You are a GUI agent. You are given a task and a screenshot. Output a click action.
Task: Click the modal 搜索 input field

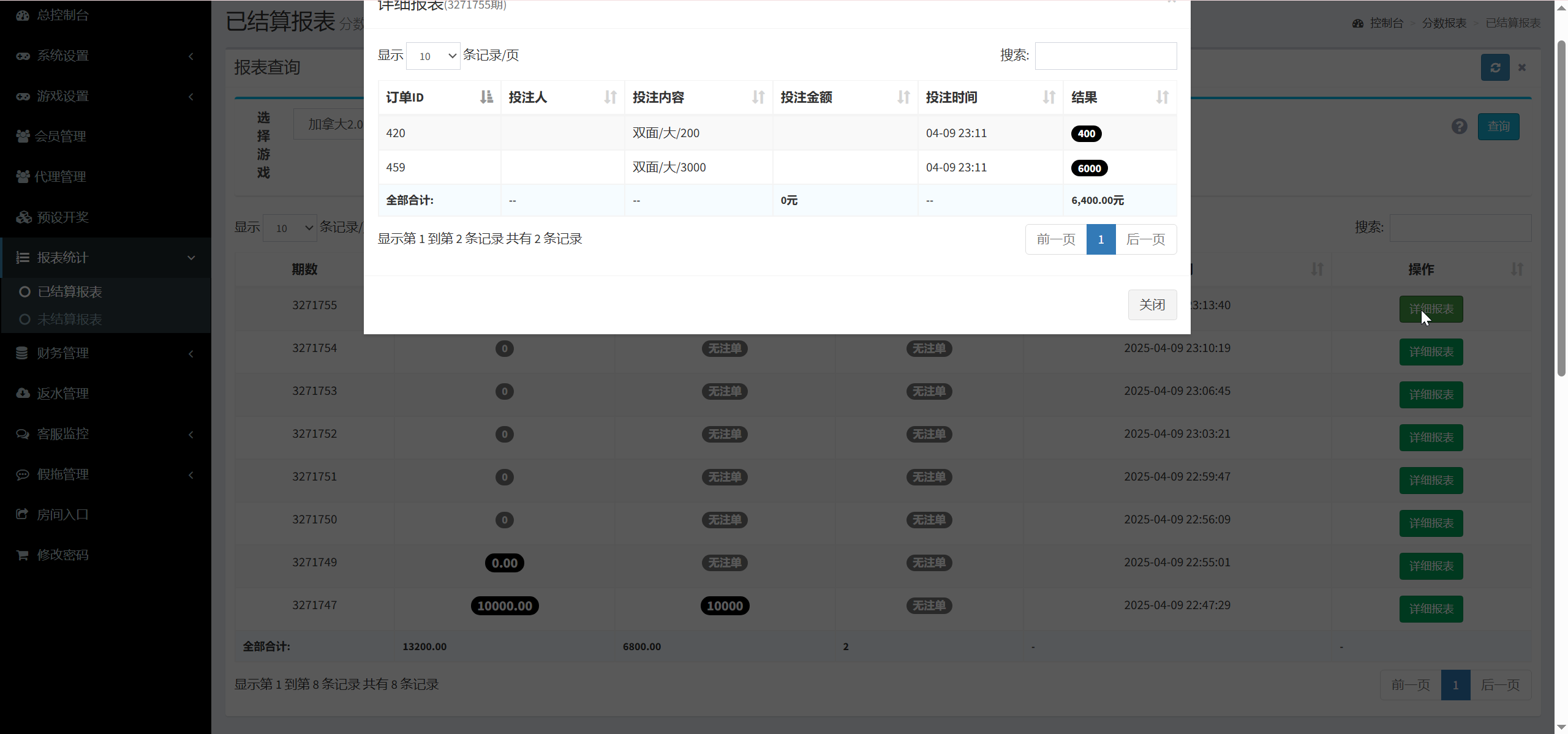click(1105, 56)
